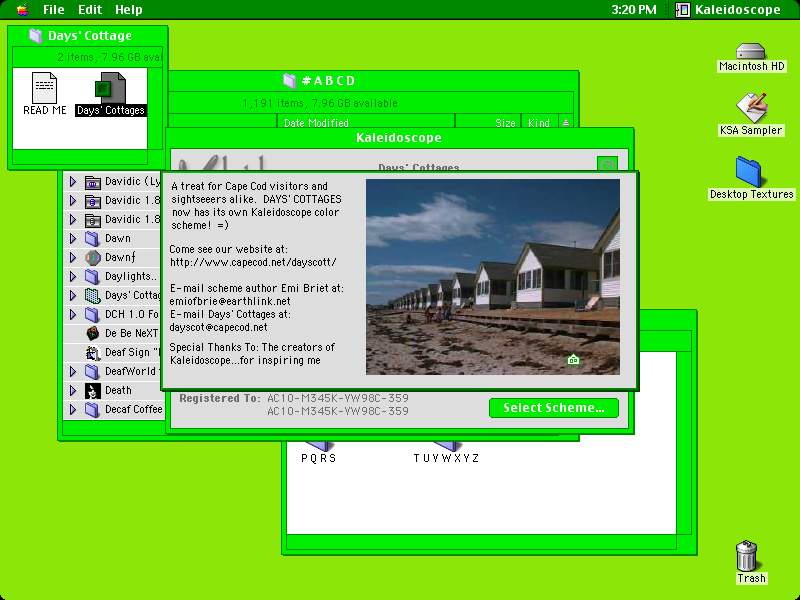800x600 pixels.
Task: Expand the DCH 1.0 Fo folder row
Action: tap(73, 314)
